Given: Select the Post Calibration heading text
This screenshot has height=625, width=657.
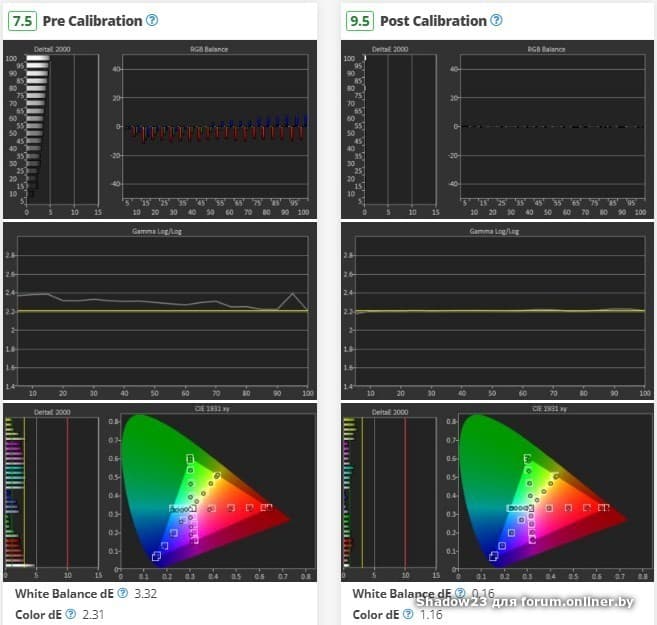Looking at the screenshot, I should [433, 21].
